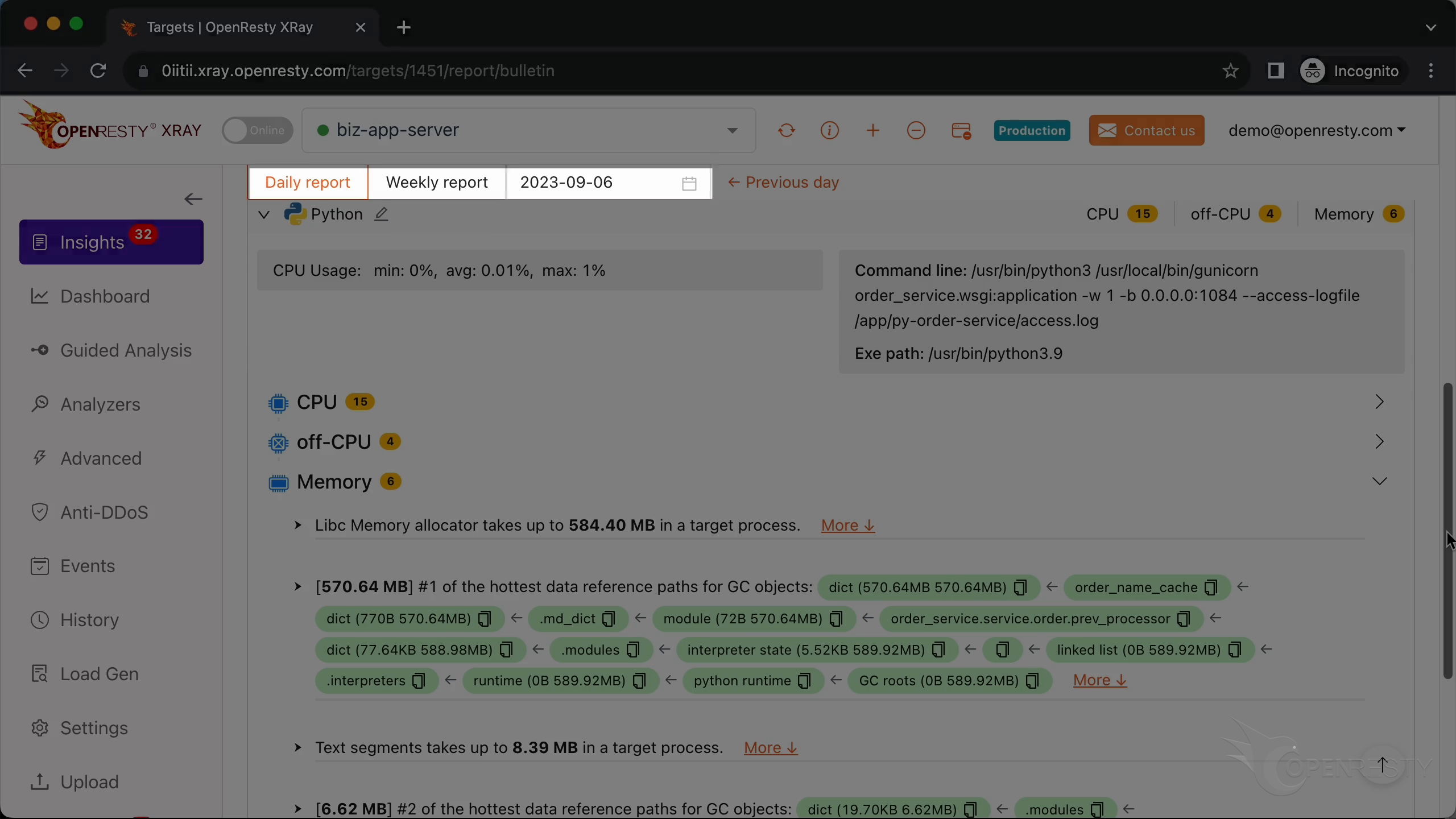Screen dimensions: 1456x819
Task: Open the target card settings icon
Action: pyautogui.click(x=961, y=131)
